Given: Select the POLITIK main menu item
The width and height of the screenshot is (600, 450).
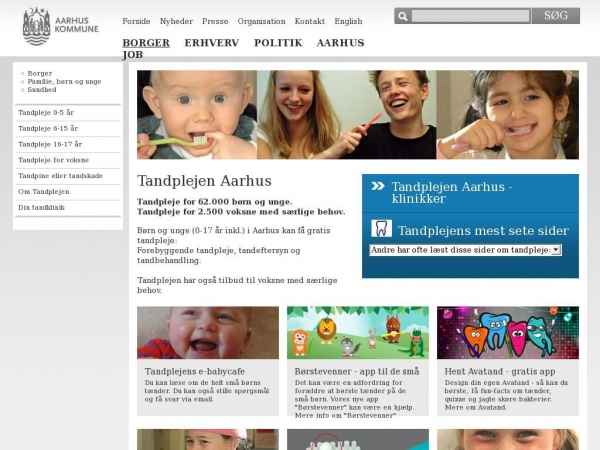Looking at the screenshot, I should (x=278, y=42).
